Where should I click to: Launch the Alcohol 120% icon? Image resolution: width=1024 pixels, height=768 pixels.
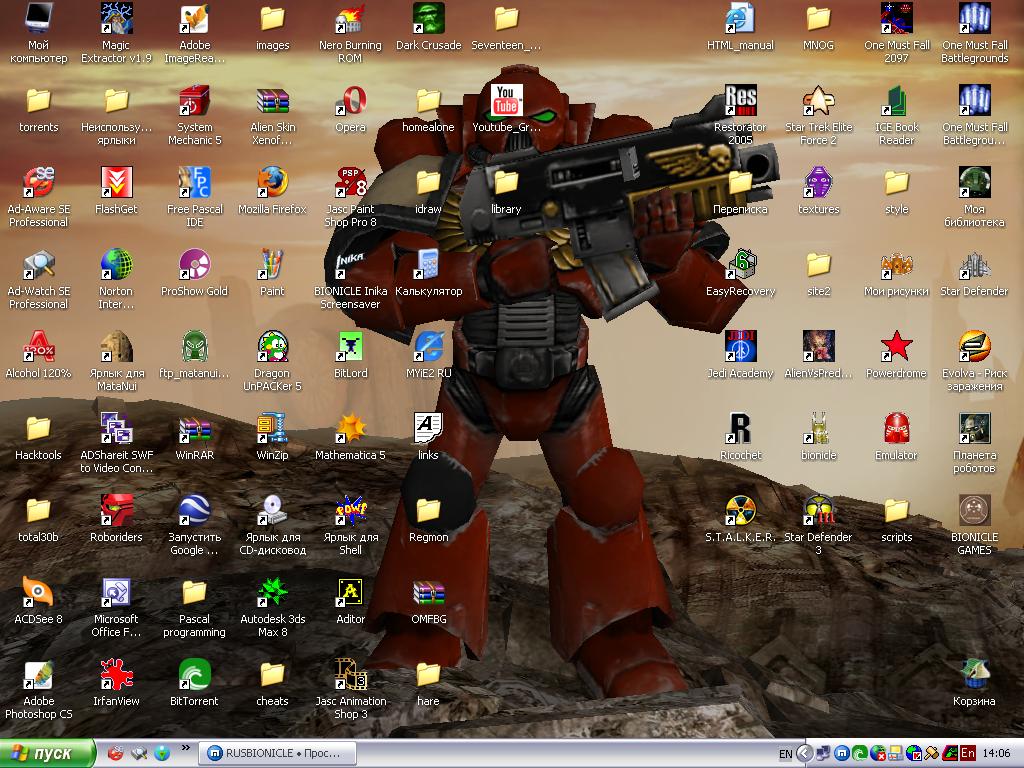pos(39,346)
